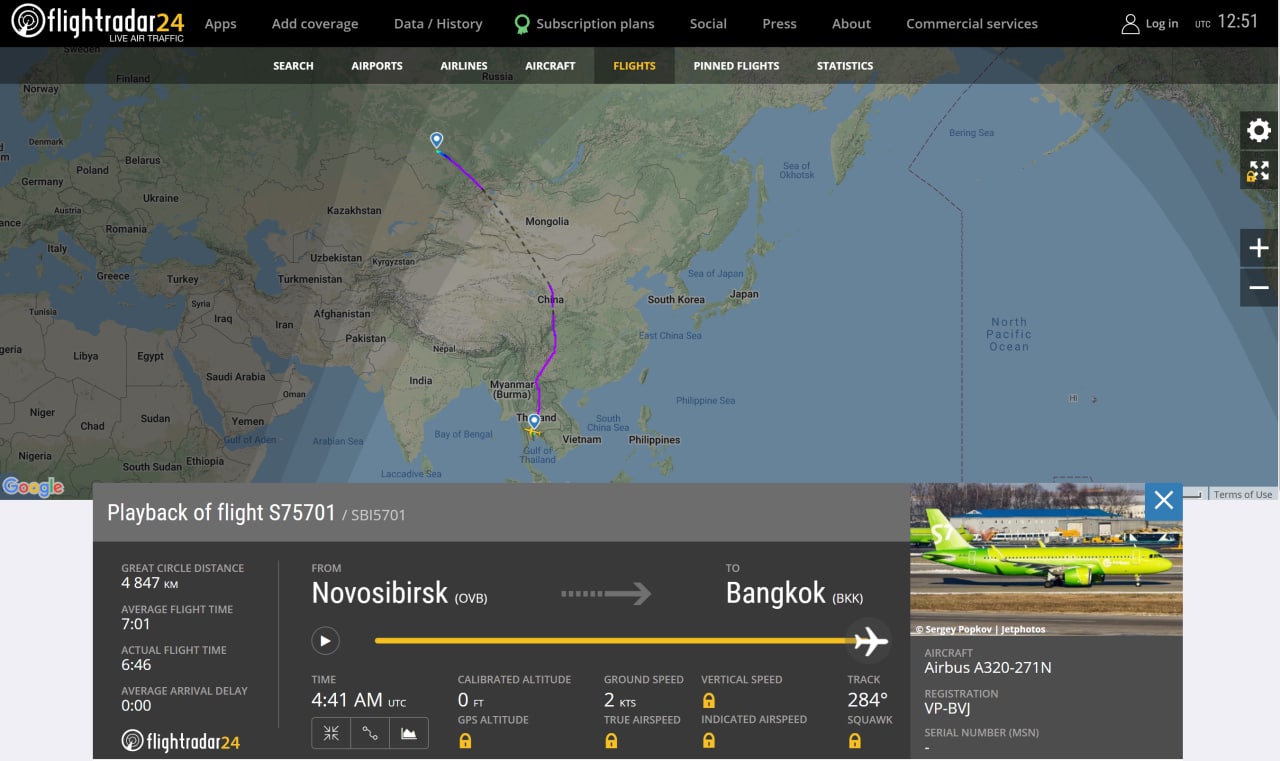Open the Press page

tap(779, 23)
